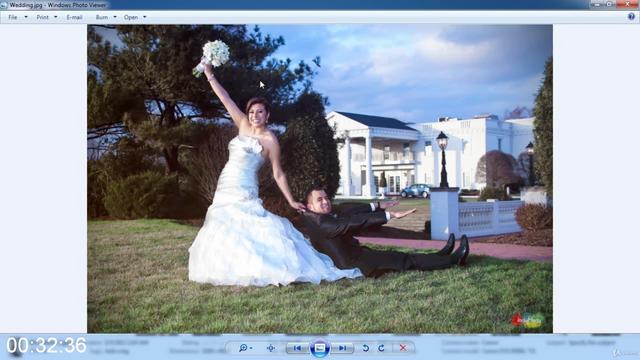This screenshot has height=360, width=640.
Task: Advance to the next photo
Action: [342, 348]
